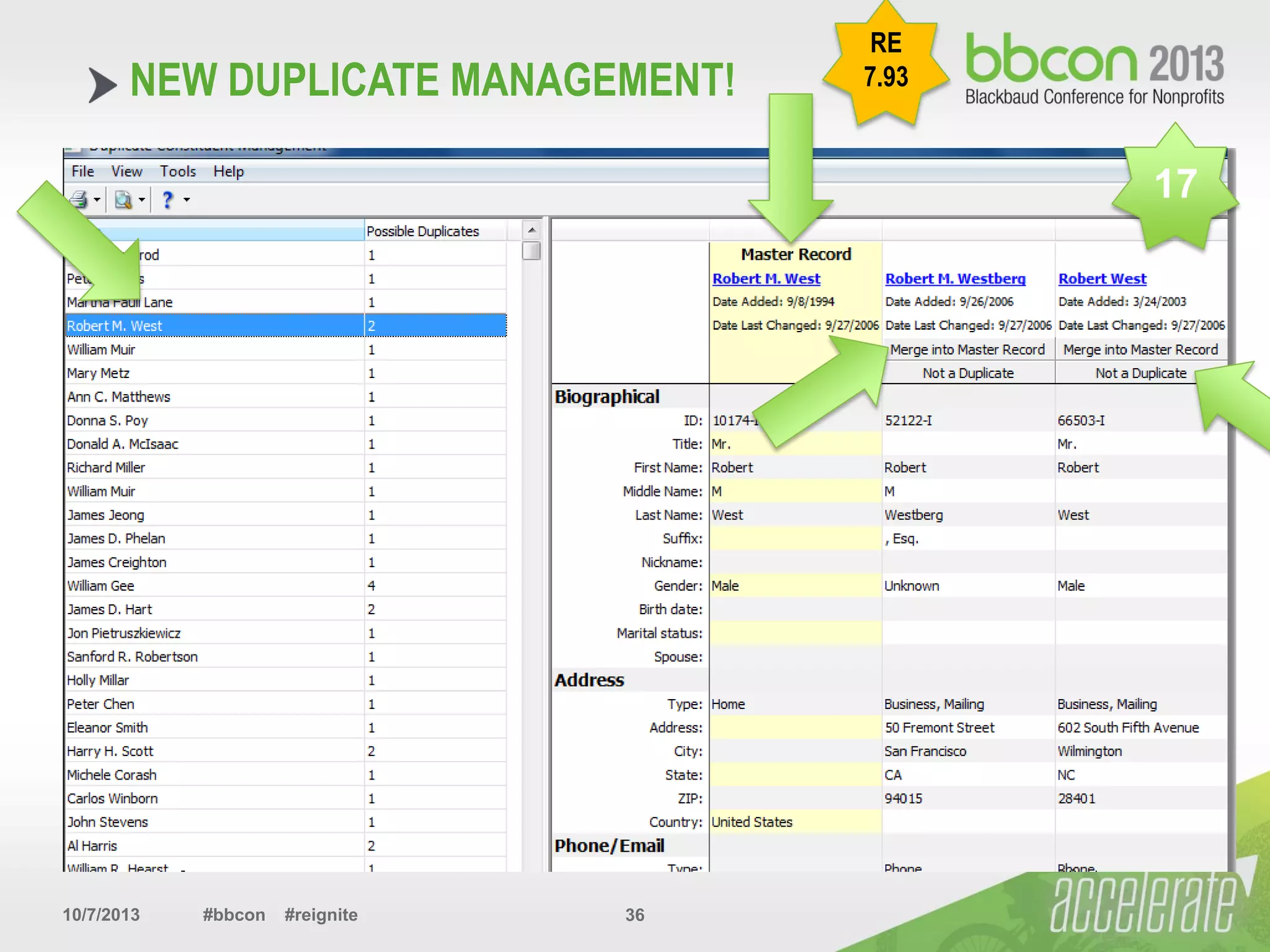
Task: Select William Muir row below Robert M. West
Action: (286, 350)
